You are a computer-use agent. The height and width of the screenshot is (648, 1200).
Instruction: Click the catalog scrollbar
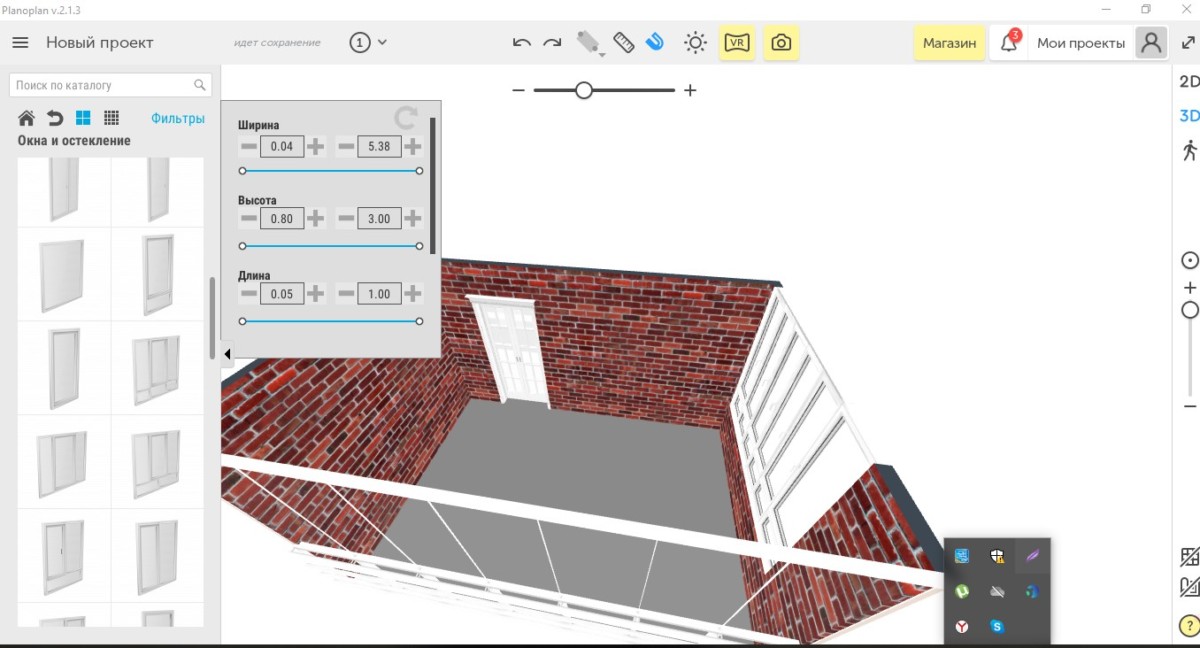click(x=212, y=318)
